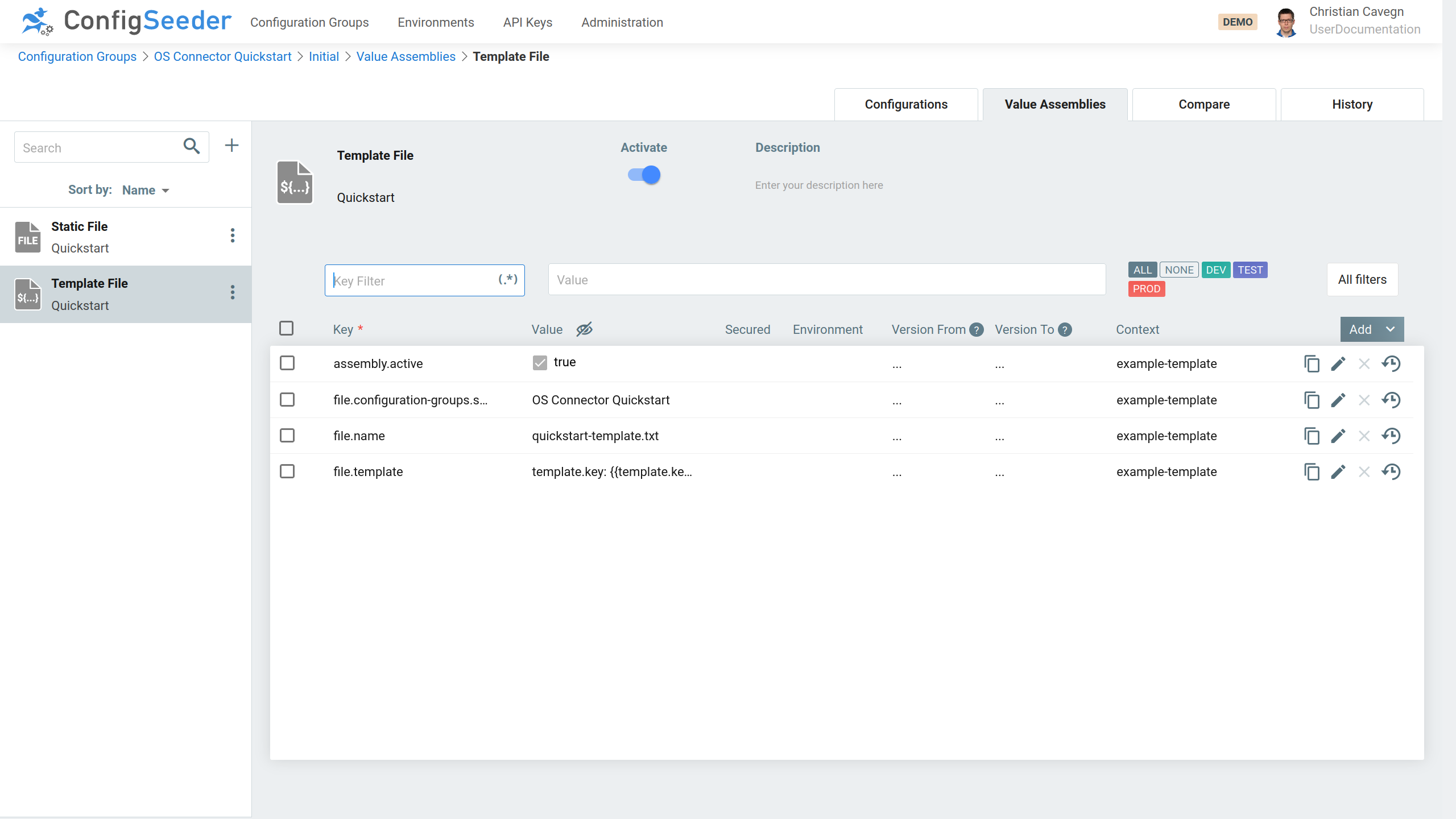Click the Add button
Viewport: 1456px width, 819px height.
click(x=1360, y=329)
